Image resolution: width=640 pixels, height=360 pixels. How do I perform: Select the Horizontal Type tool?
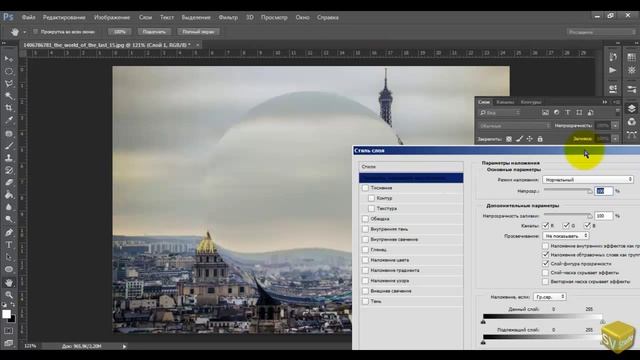[9, 245]
